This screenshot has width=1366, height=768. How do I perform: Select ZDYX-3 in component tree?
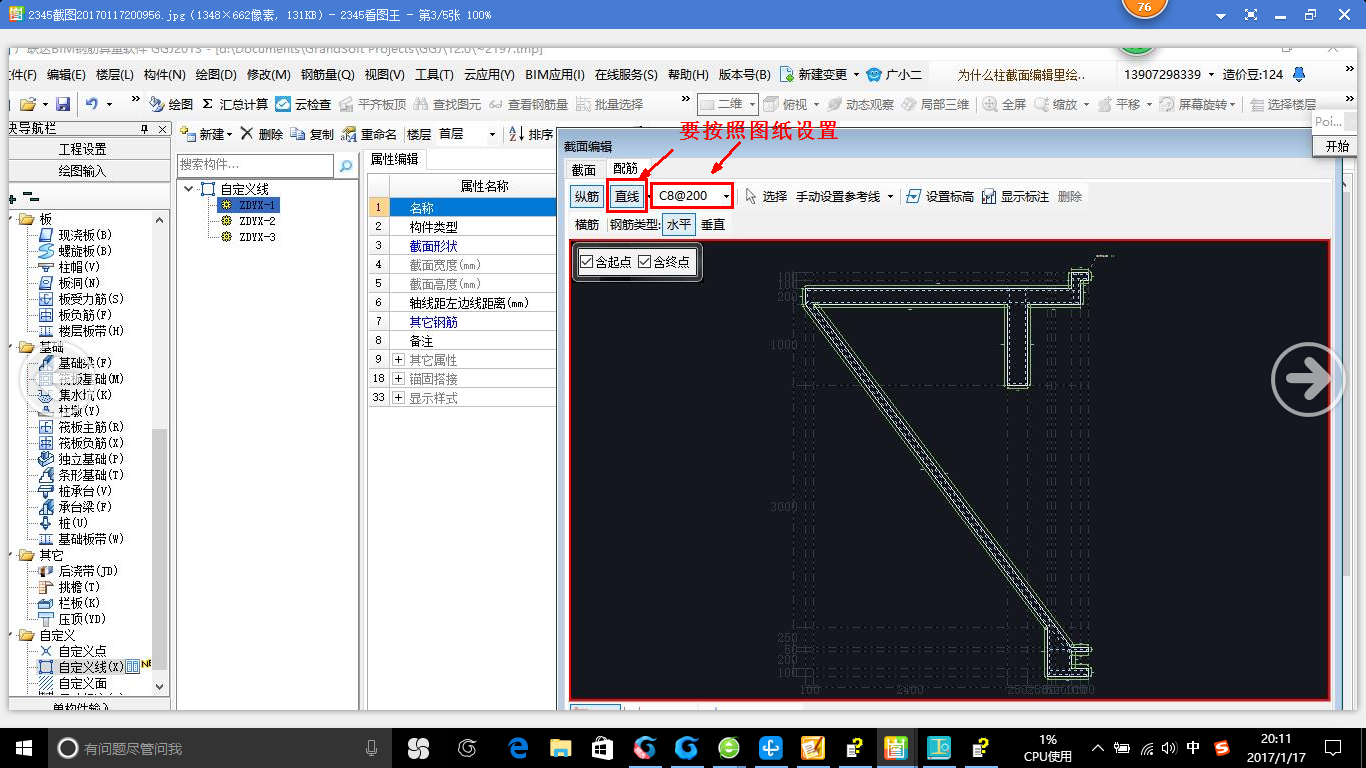(x=257, y=237)
